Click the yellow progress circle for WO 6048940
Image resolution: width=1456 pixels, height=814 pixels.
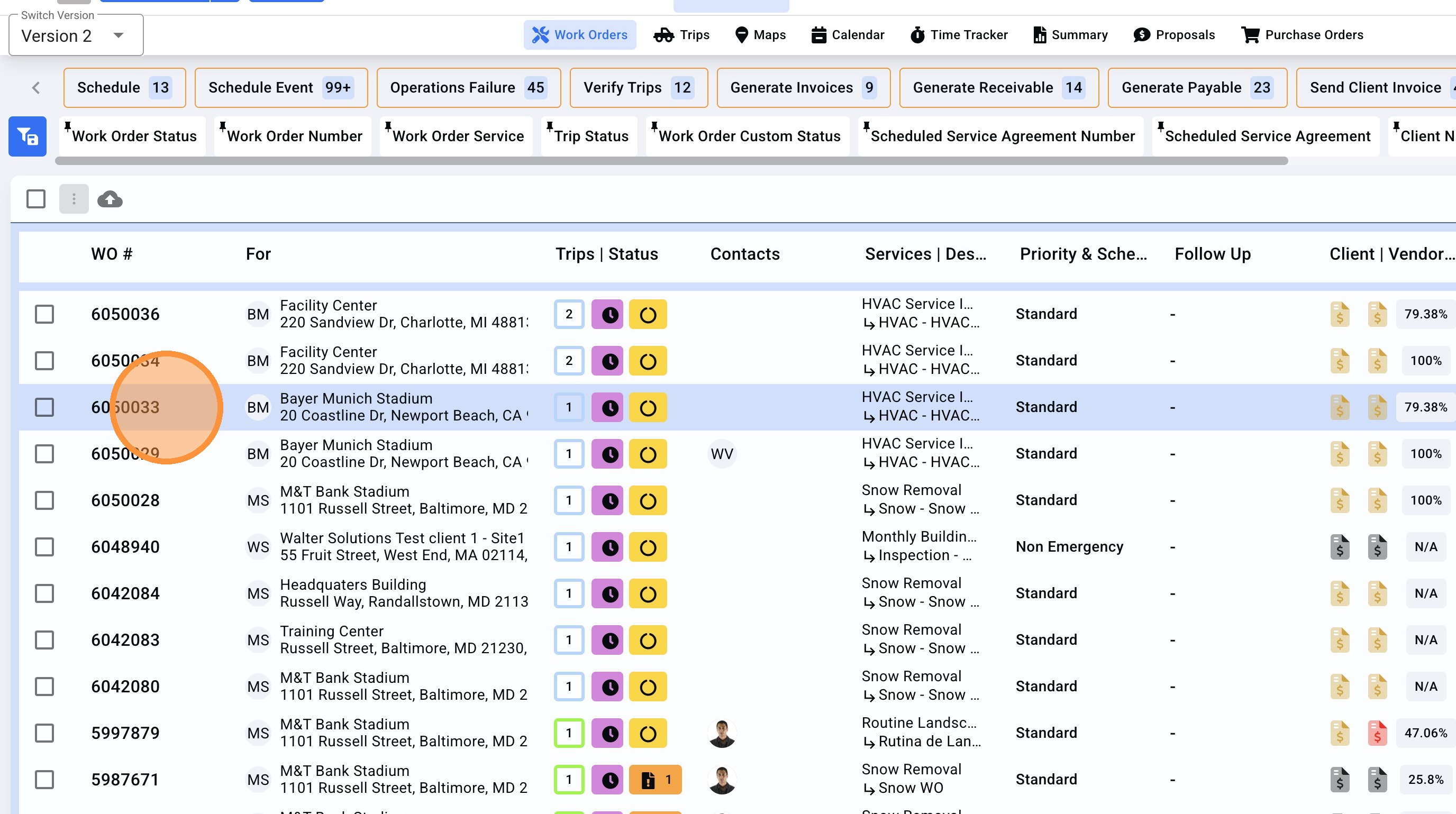(648, 547)
